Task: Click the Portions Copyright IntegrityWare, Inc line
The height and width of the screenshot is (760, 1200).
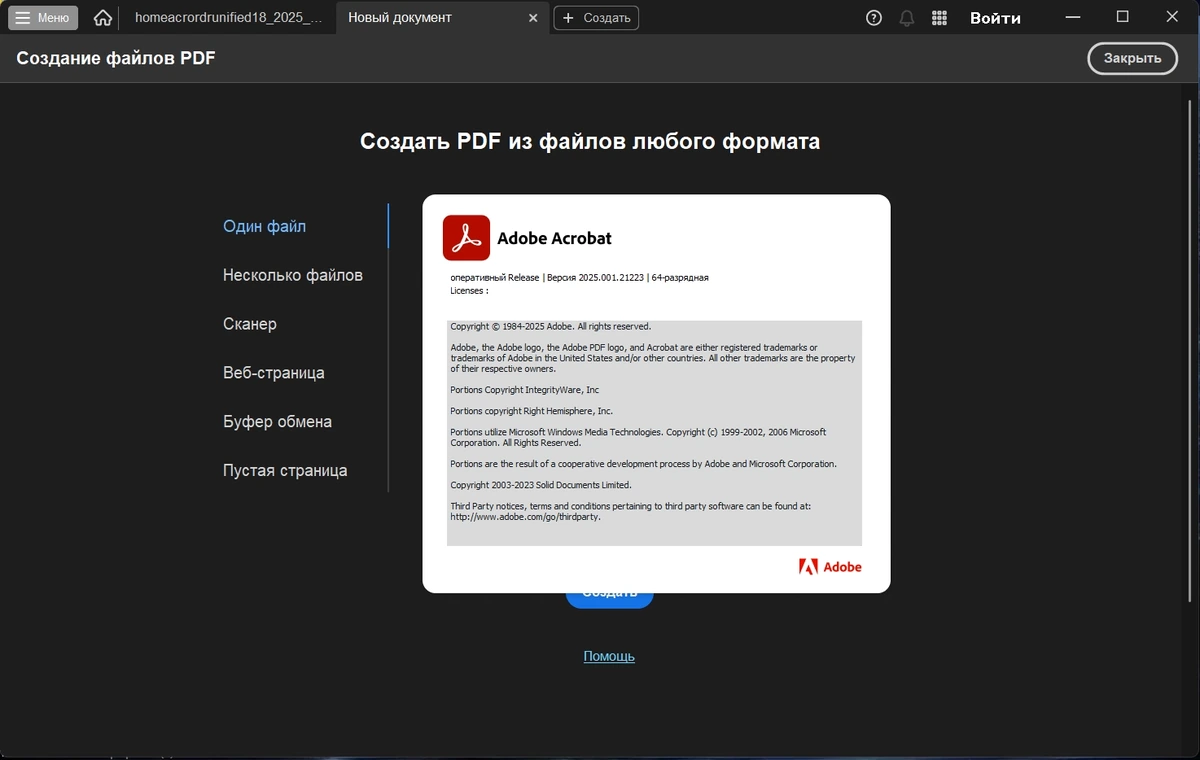Action: point(525,390)
